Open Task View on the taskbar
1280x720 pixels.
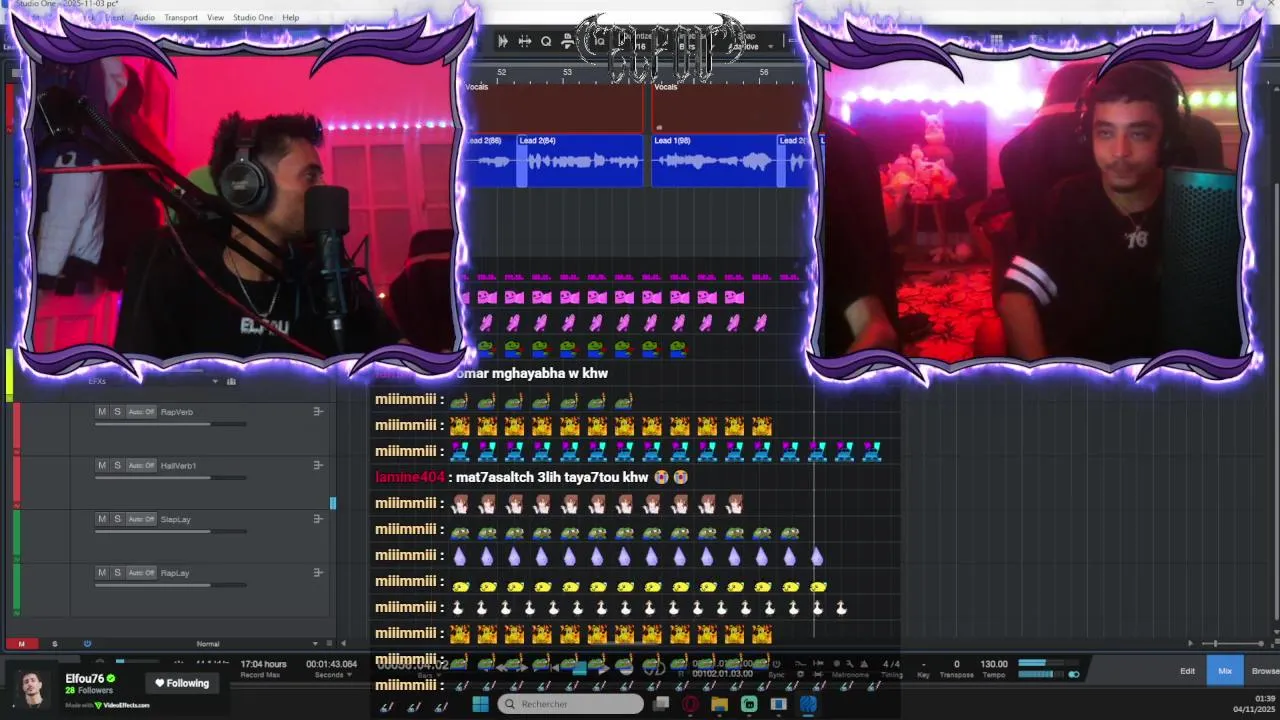[661, 704]
